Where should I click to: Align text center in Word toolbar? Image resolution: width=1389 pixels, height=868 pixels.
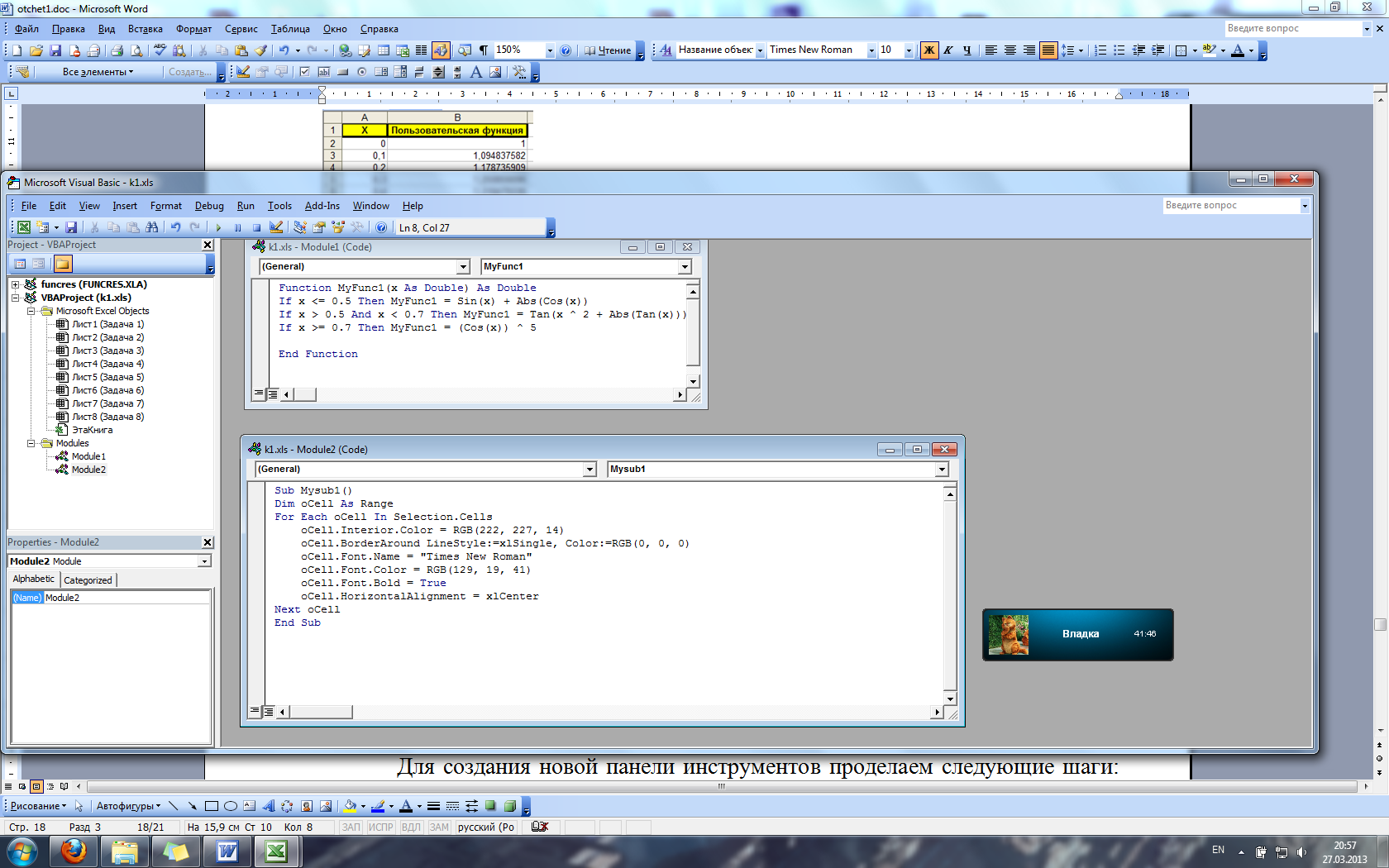pyautogui.click(x=1010, y=50)
